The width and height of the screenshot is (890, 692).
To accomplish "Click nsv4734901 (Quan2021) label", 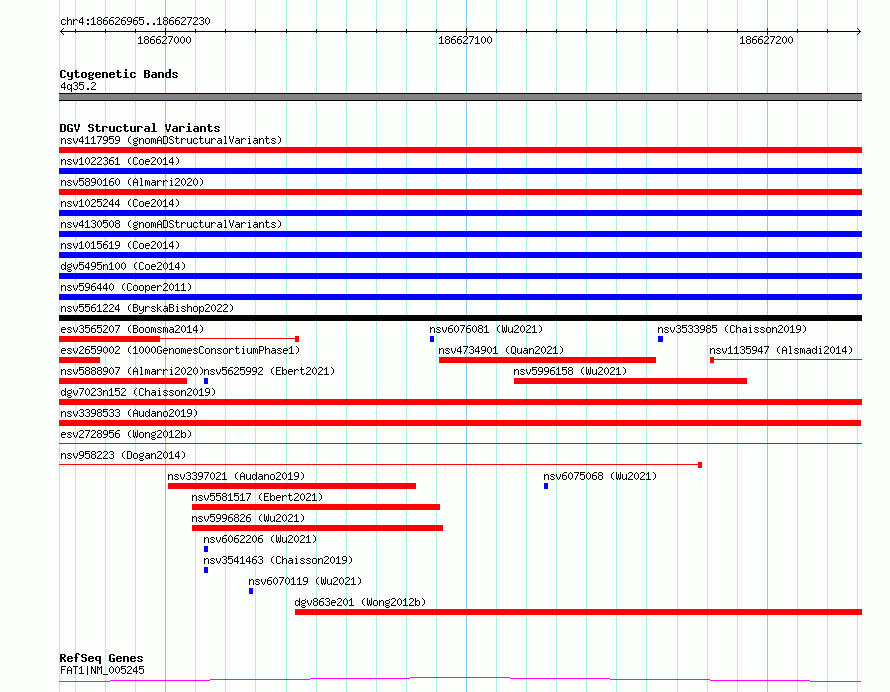I will pyautogui.click(x=501, y=350).
